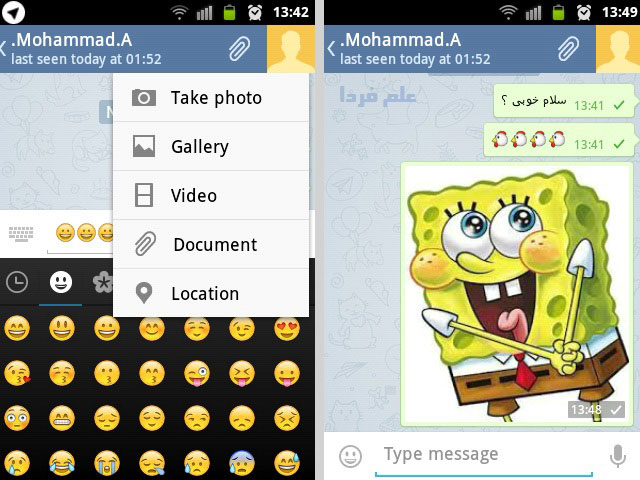The image size is (640, 480).
Task: Tap the paperclip attach icon in the right chat header
Action: coord(568,48)
